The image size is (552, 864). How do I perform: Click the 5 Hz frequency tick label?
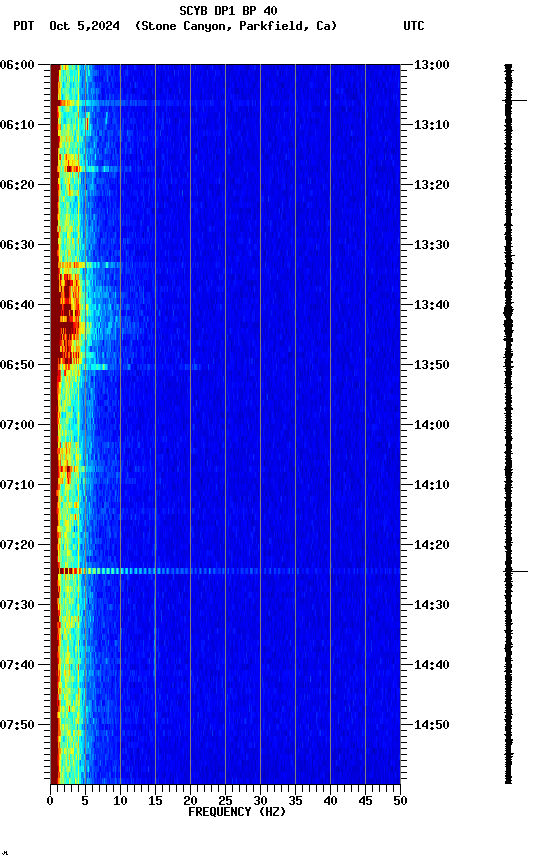pyautogui.click(x=85, y=801)
